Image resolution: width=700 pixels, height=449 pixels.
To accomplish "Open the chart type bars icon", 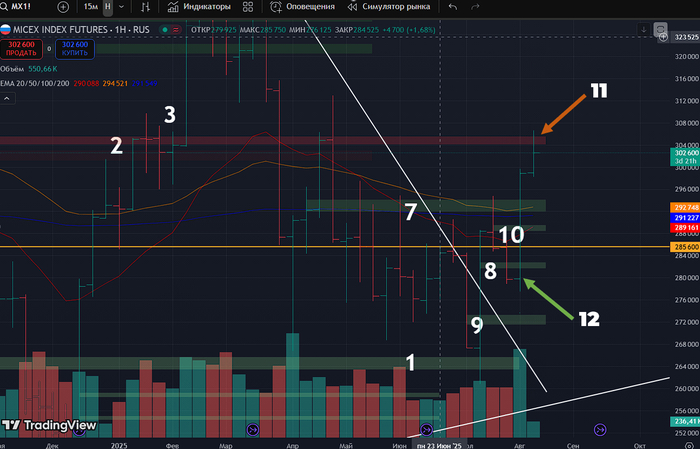I will [x=148, y=6].
